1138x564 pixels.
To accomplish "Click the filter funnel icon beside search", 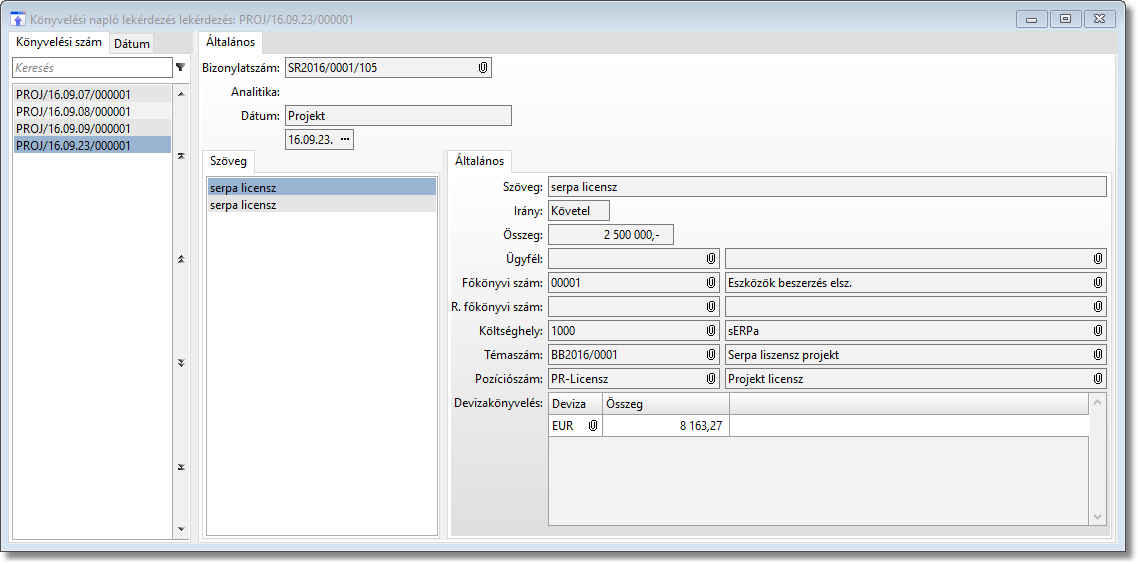I will (180, 68).
